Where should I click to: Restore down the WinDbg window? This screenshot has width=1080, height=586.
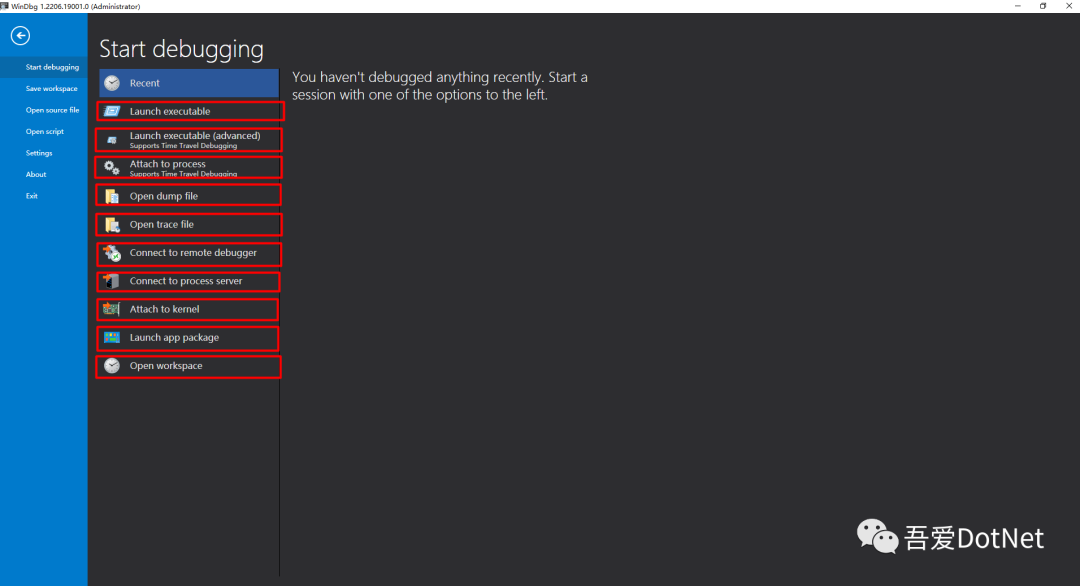tap(1043, 6)
